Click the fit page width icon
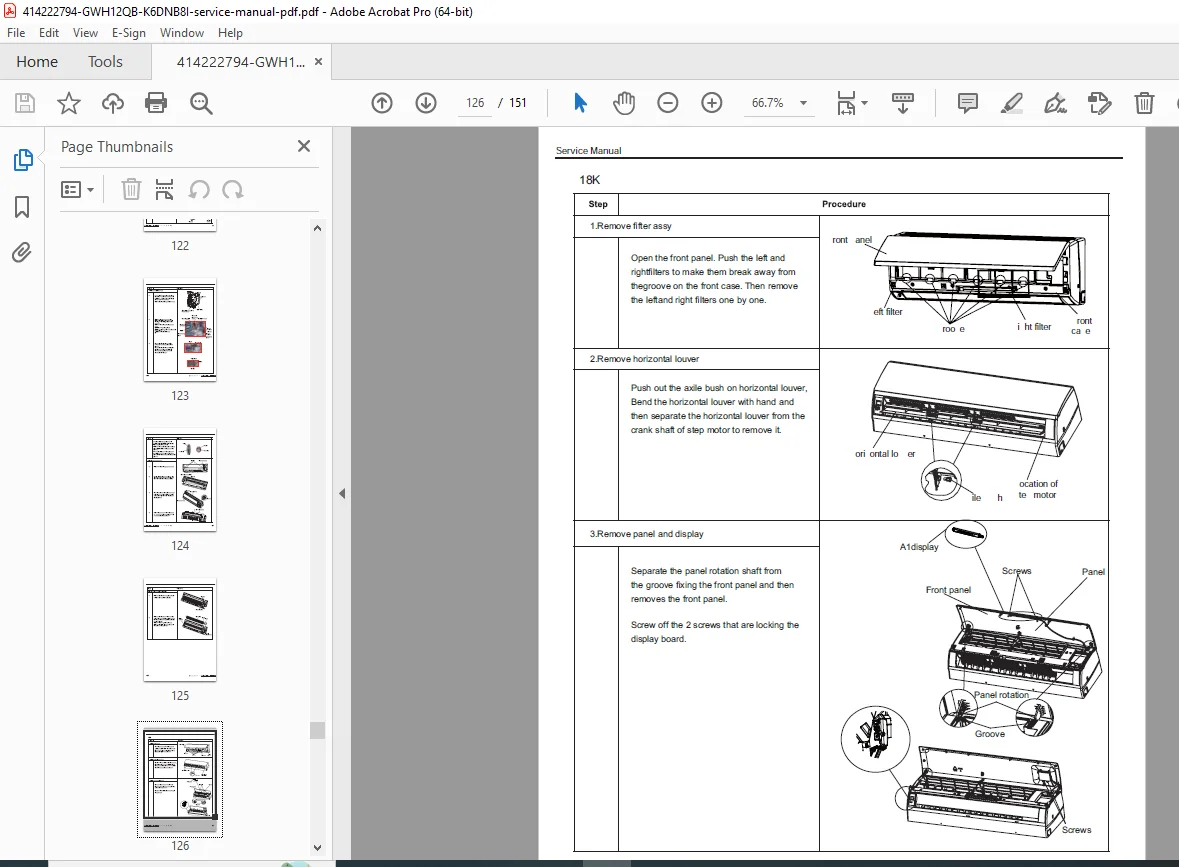 pyautogui.click(x=846, y=103)
